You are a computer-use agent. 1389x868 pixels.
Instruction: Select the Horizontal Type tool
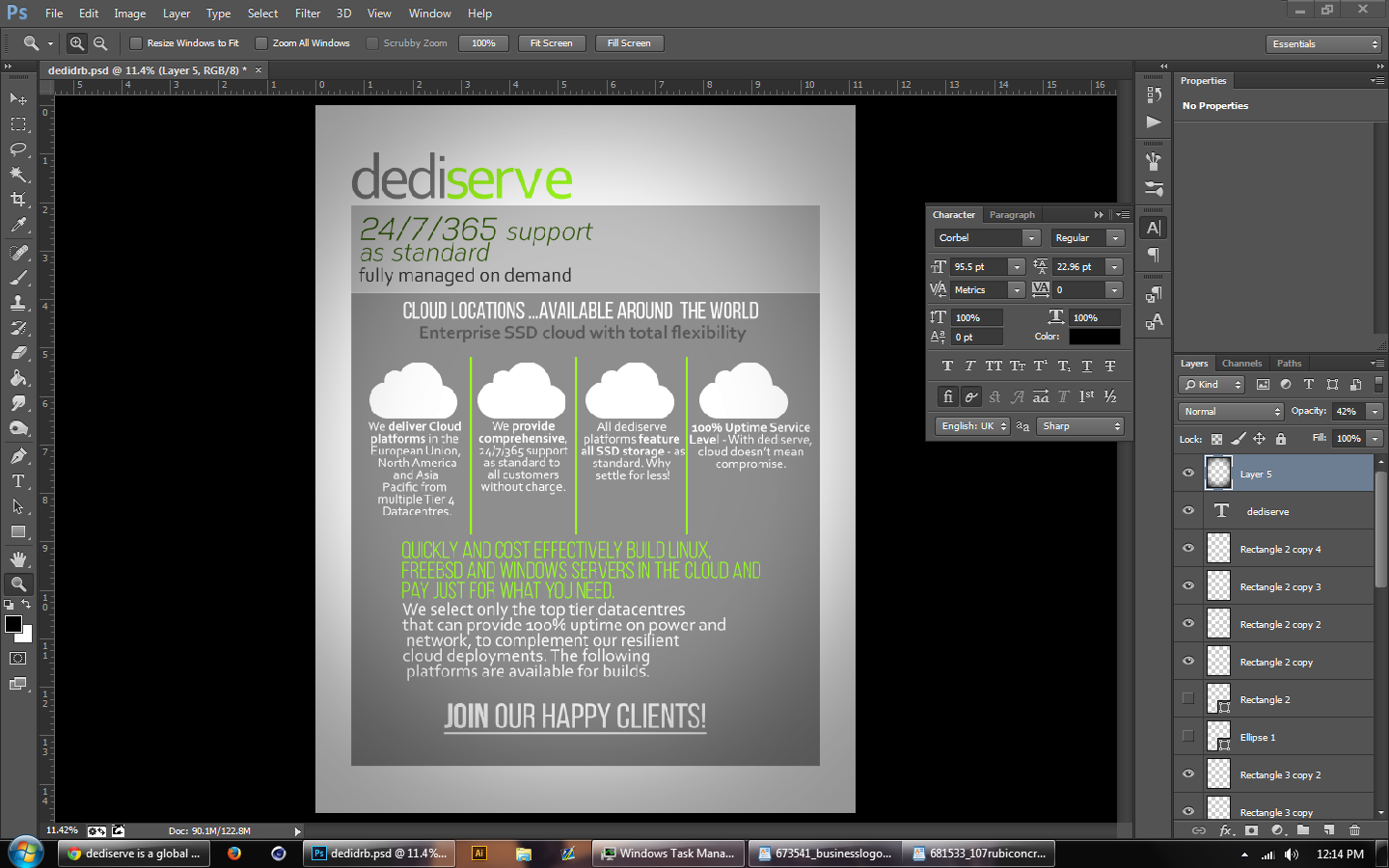tap(18, 481)
